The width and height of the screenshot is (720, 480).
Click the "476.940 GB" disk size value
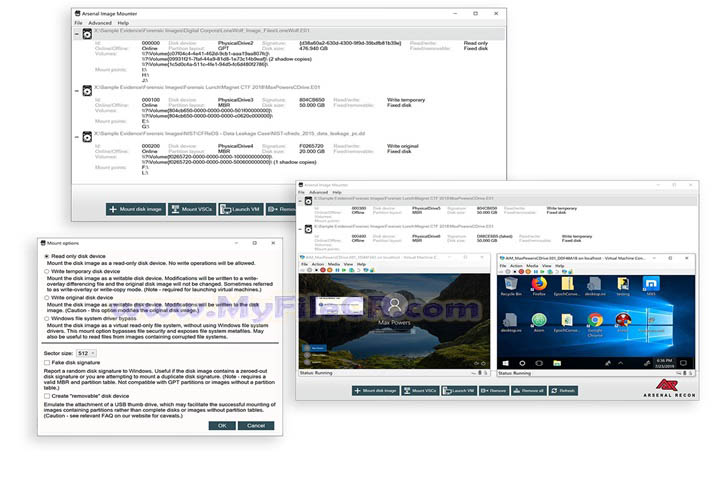click(x=314, y=48)
